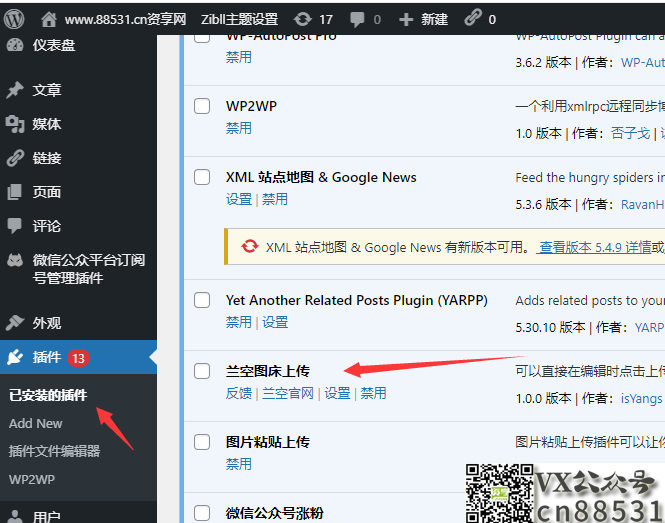Click the home site icon

[x=49, y=19]
